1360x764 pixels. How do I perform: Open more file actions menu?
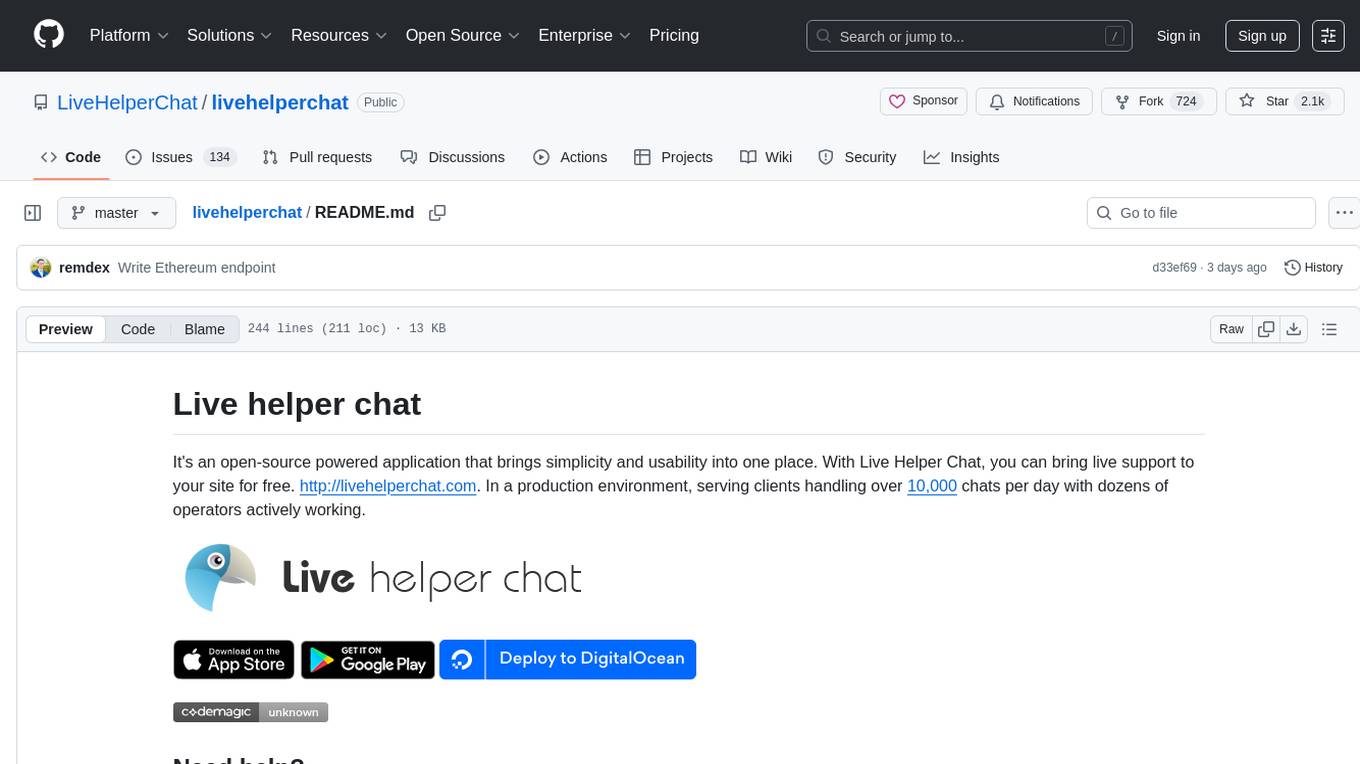(1345, 213)
